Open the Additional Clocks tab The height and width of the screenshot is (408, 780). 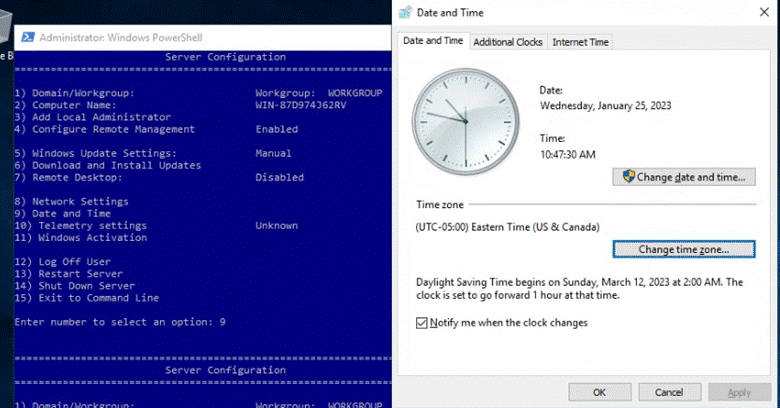tap(507, 42)
